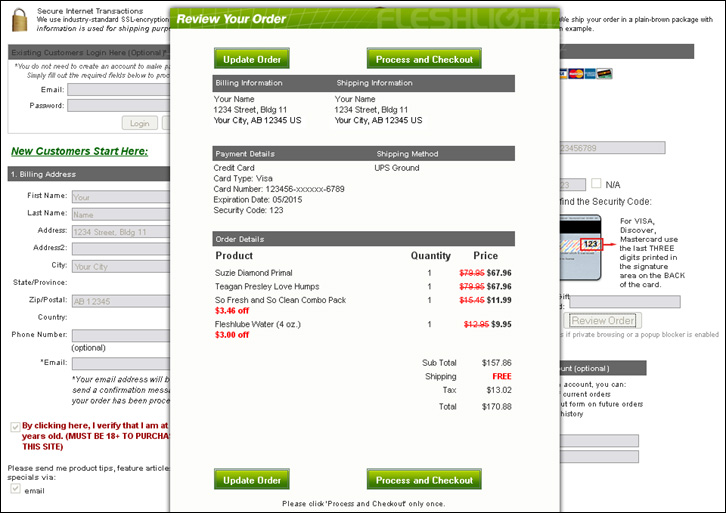The image size is (726, 513).
Task: Click the Card Number 123456-xxxxxx-6789 line
Action: [279, 189]
